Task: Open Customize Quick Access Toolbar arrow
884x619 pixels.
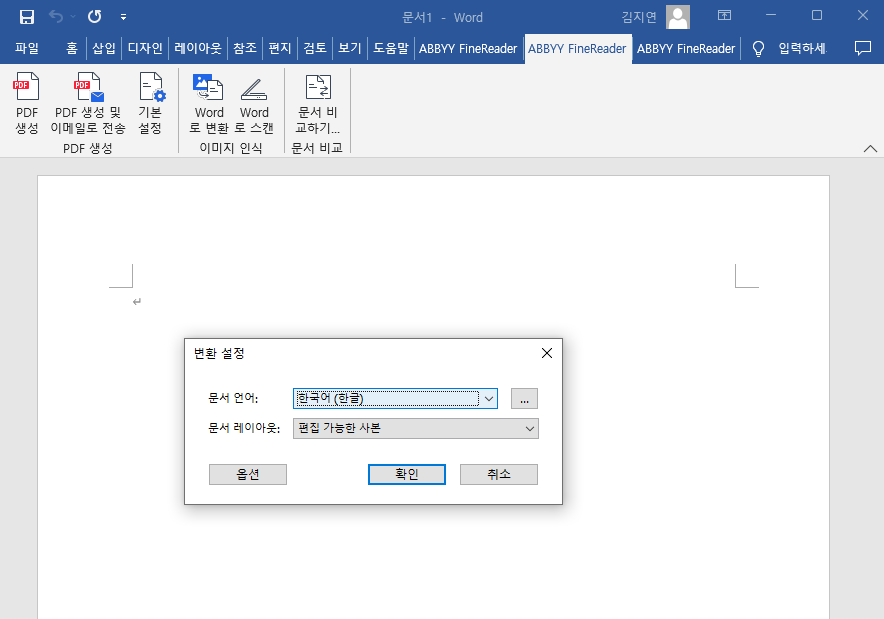Action: [x=123, y=17]
